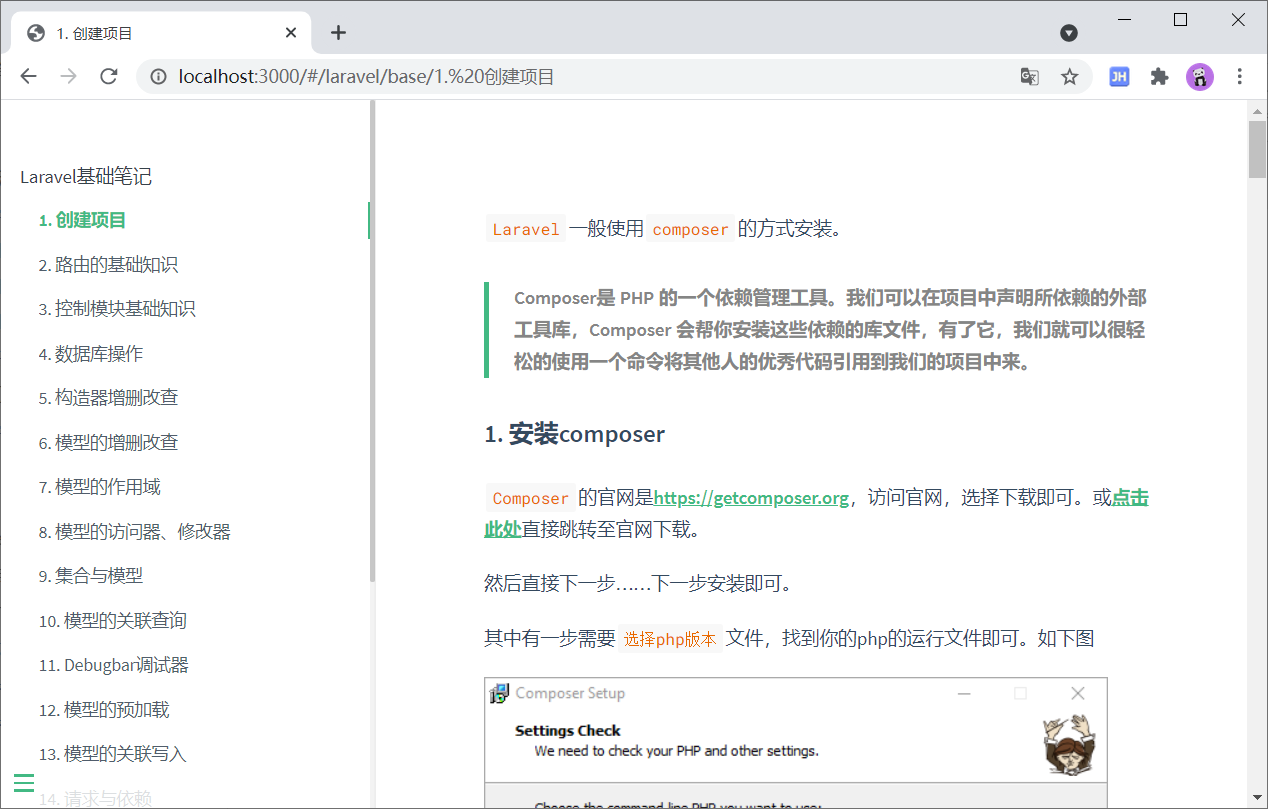Open the Extensions puzzle-piece menu

(1159, 76)
